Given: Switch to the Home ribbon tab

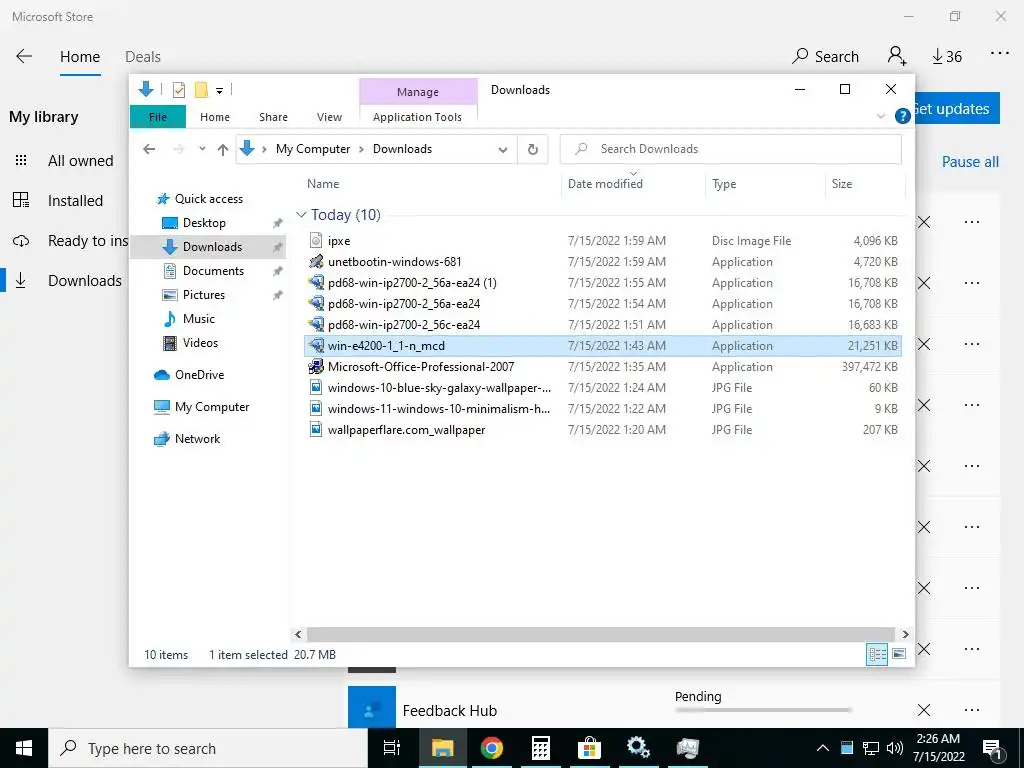Looking at the screenshot, I should 215,117.
